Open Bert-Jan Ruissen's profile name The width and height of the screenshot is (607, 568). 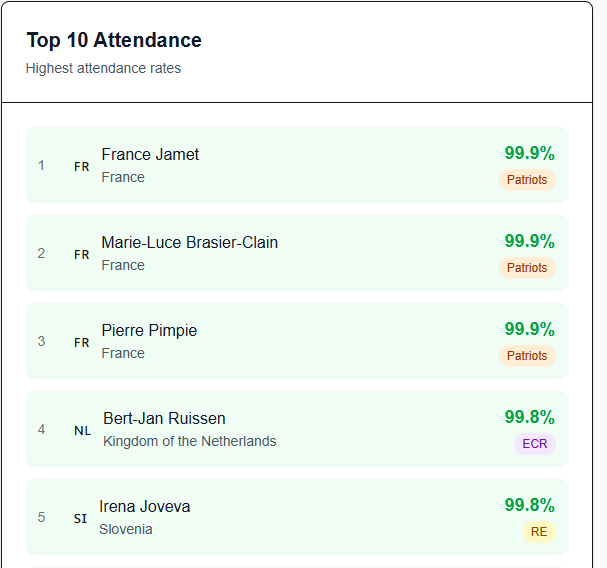[164, 418]
